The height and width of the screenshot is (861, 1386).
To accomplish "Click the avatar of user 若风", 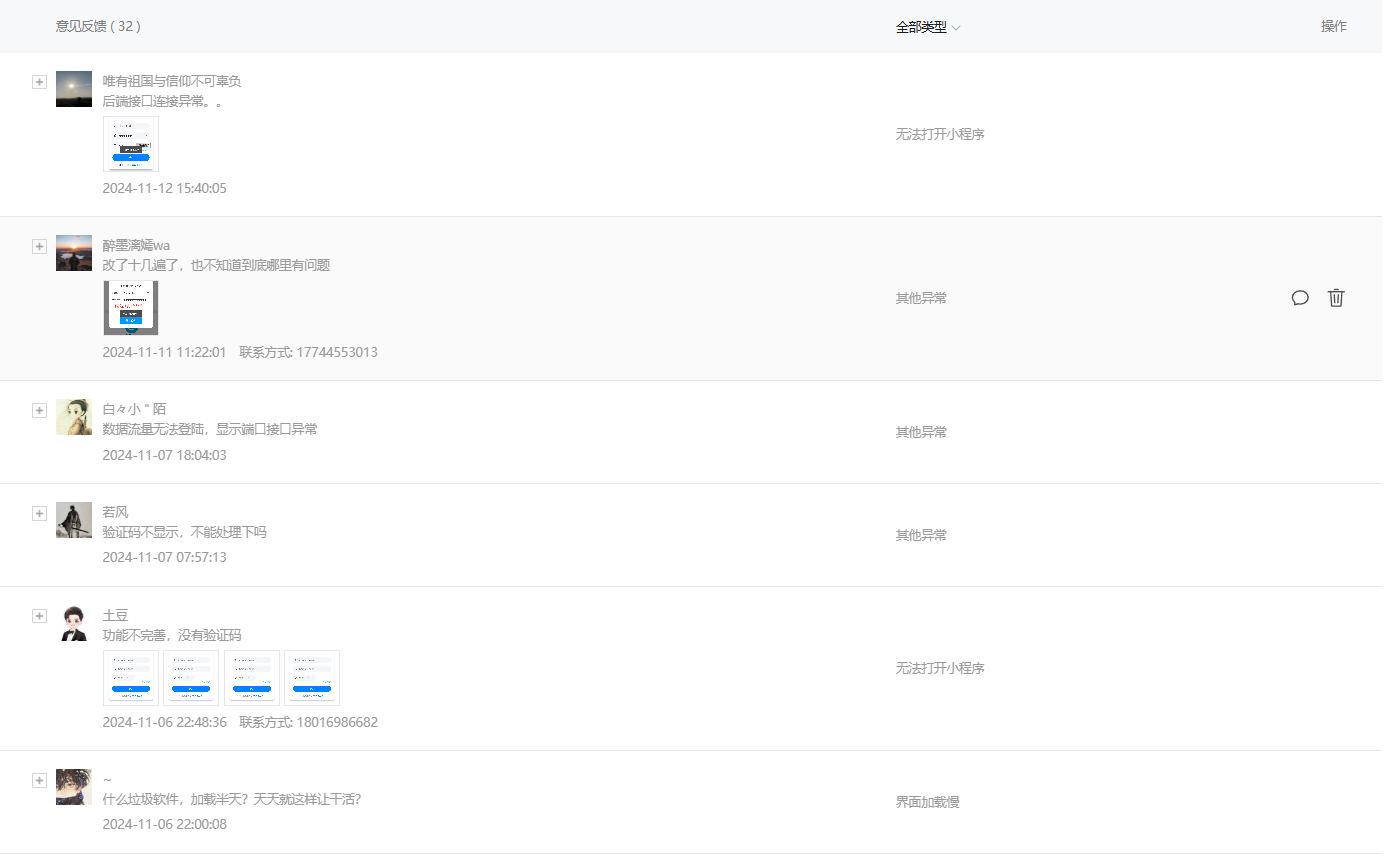I will (74, 520).
